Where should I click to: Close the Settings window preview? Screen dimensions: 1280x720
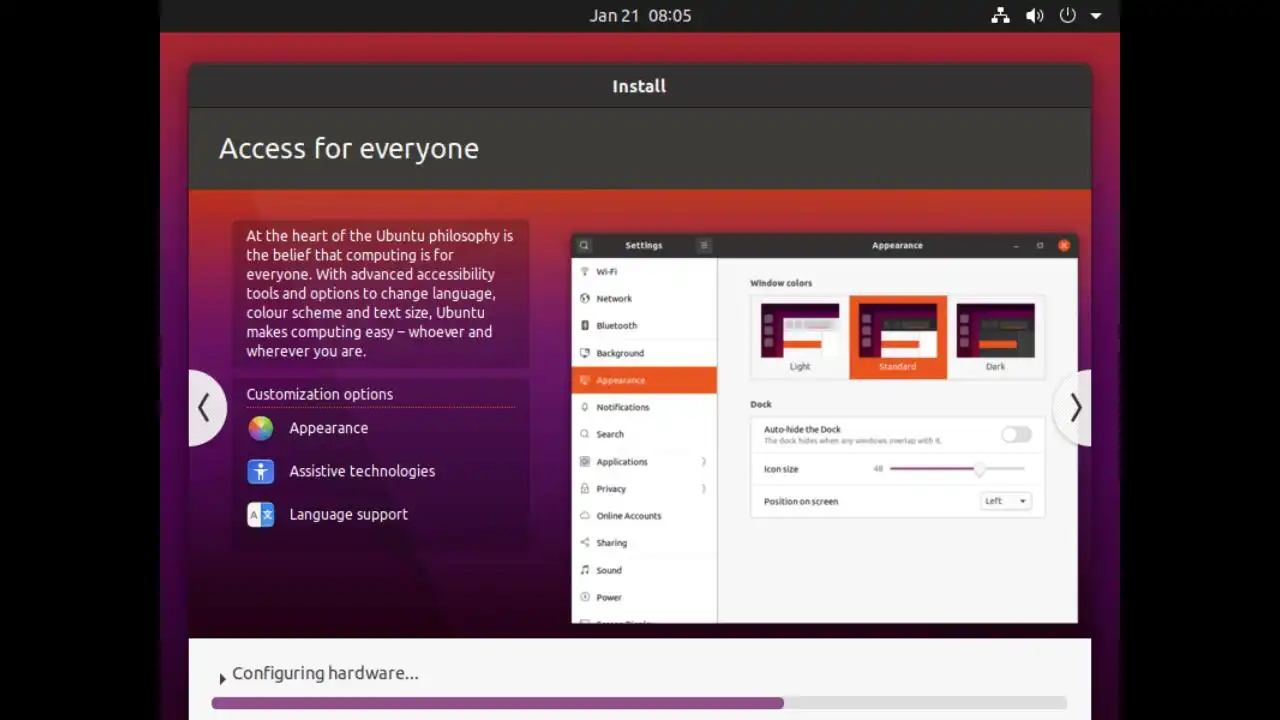(1064, 245)
